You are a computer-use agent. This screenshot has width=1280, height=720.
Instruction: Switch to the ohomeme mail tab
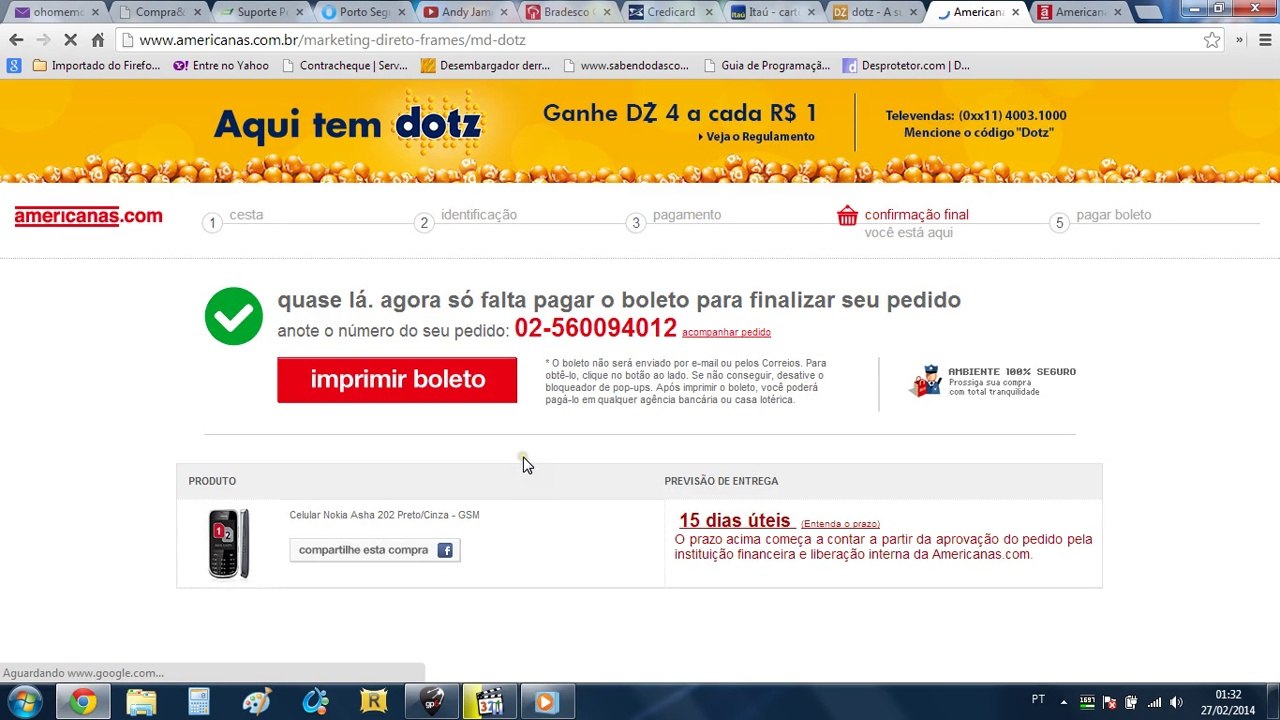click(x=57, y=12)
